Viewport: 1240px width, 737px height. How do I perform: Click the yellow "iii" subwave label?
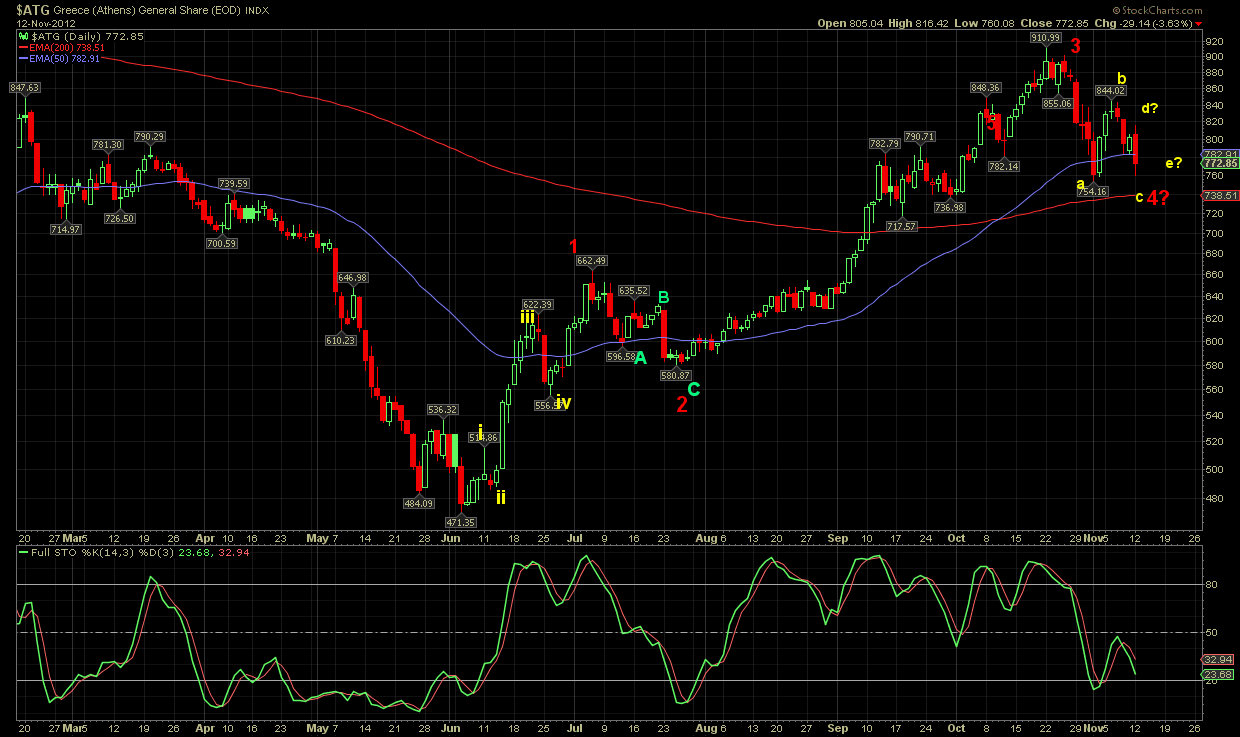[x=527, y=317]
